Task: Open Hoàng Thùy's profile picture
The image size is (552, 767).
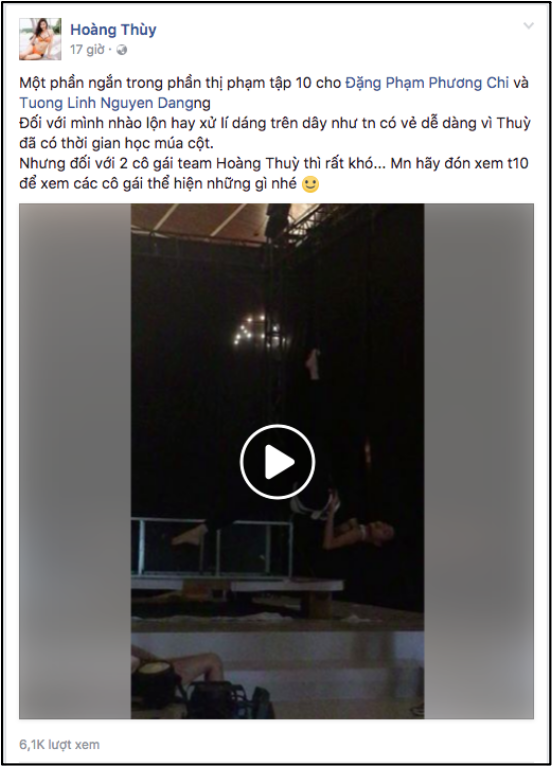Action: click(40, 39)
